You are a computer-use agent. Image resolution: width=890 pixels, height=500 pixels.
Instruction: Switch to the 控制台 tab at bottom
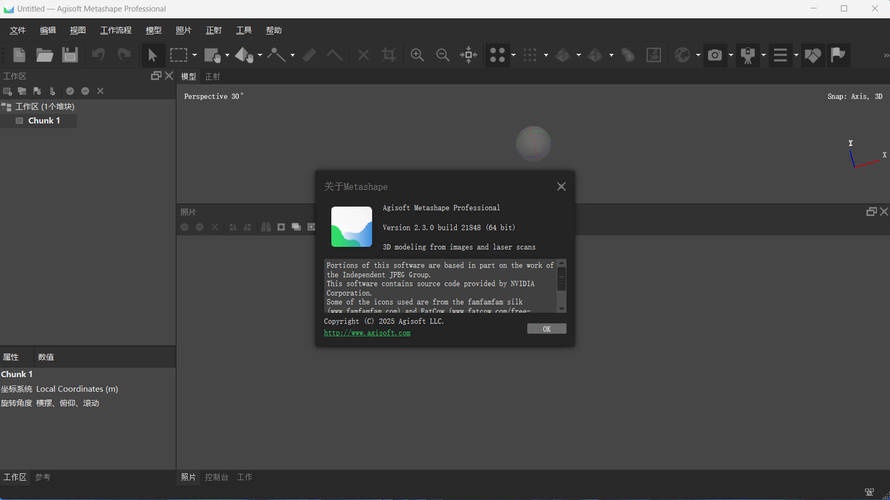(x=216, y=478)
